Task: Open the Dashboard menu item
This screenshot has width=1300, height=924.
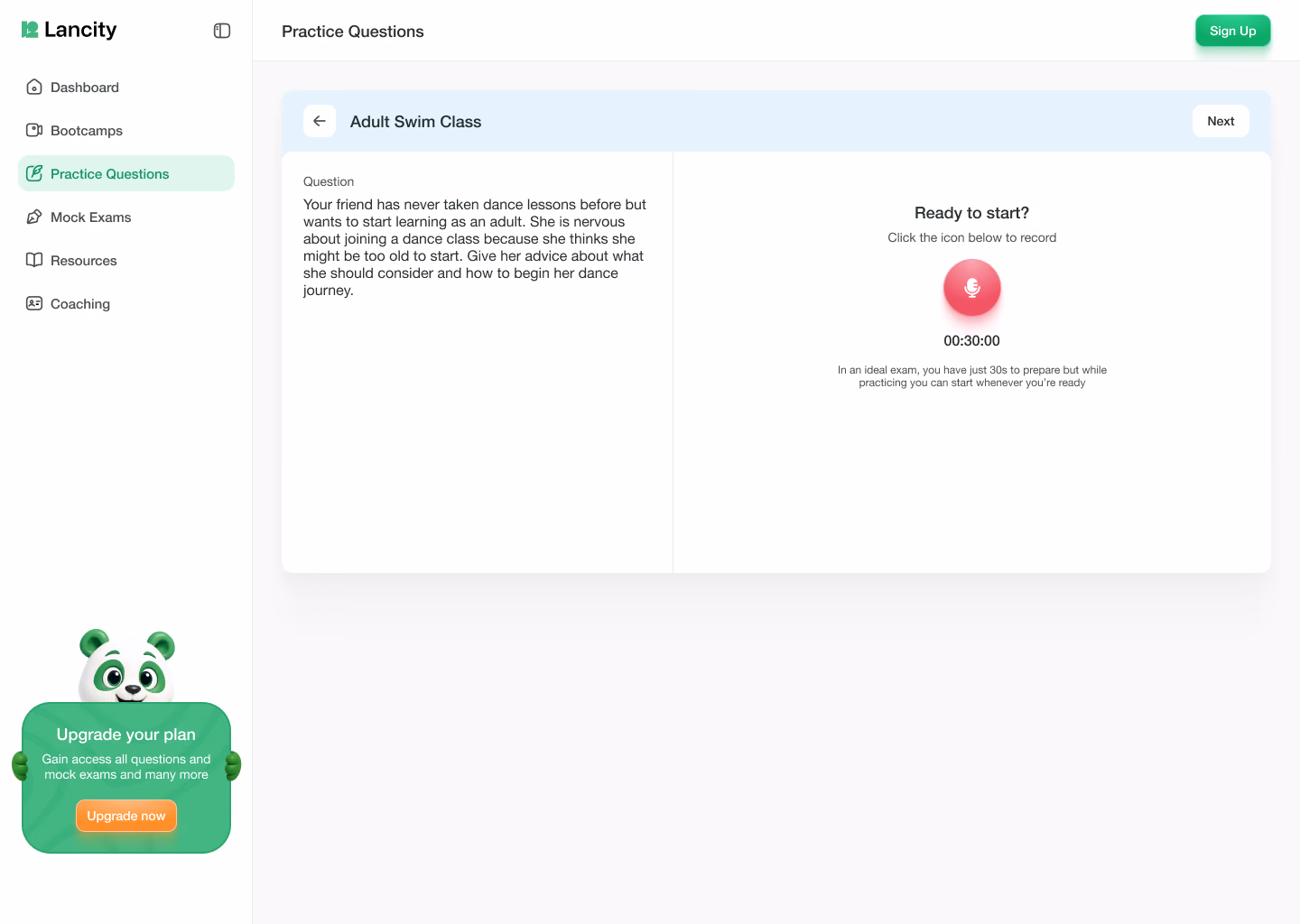Action: coord(126,87)
